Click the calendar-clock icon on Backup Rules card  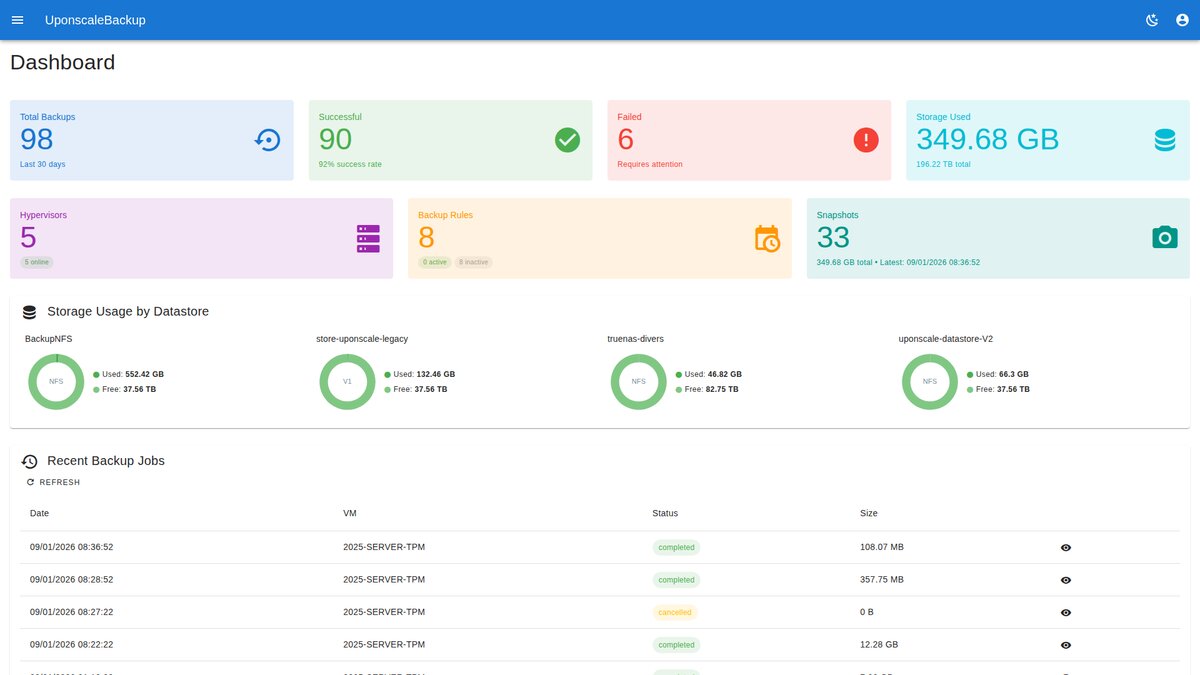pyautogui.click(x=766, y=238)
